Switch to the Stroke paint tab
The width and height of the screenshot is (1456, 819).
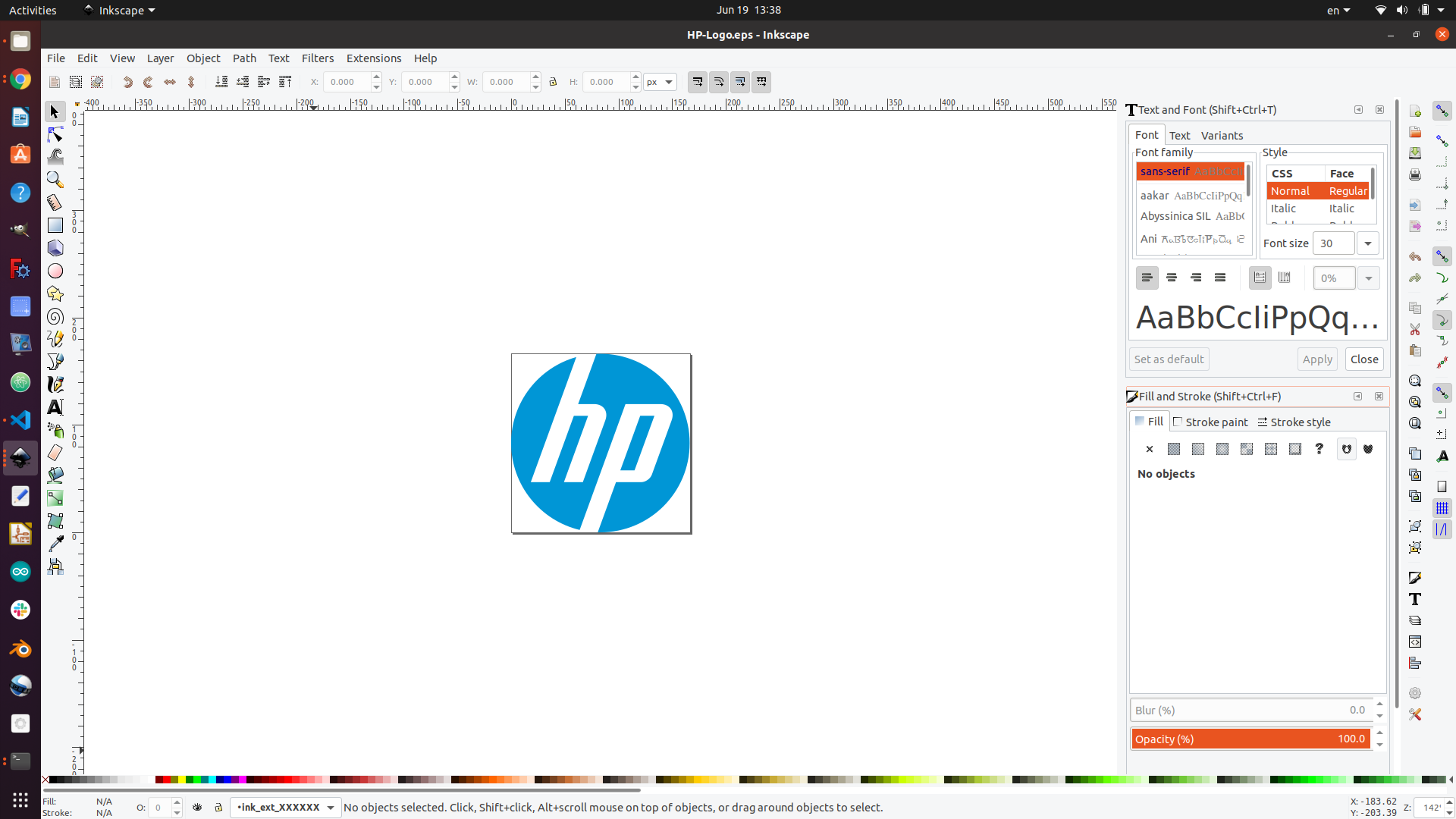click(x=1210, y=422)
